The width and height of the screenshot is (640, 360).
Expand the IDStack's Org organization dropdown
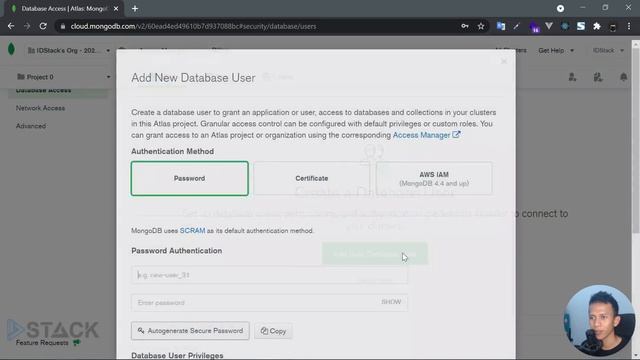[69, 51]
